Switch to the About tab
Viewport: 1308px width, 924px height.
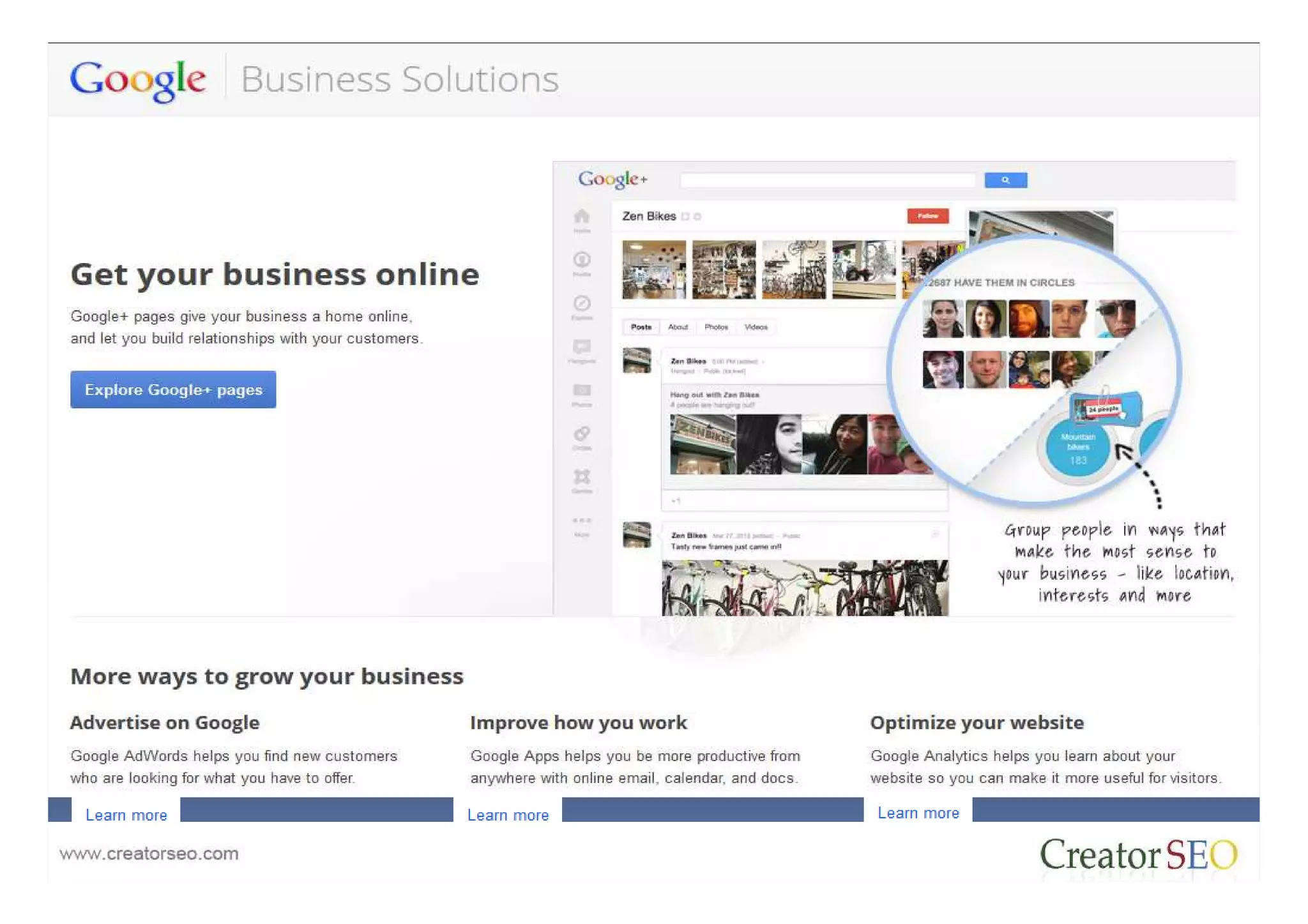[678, 327]
